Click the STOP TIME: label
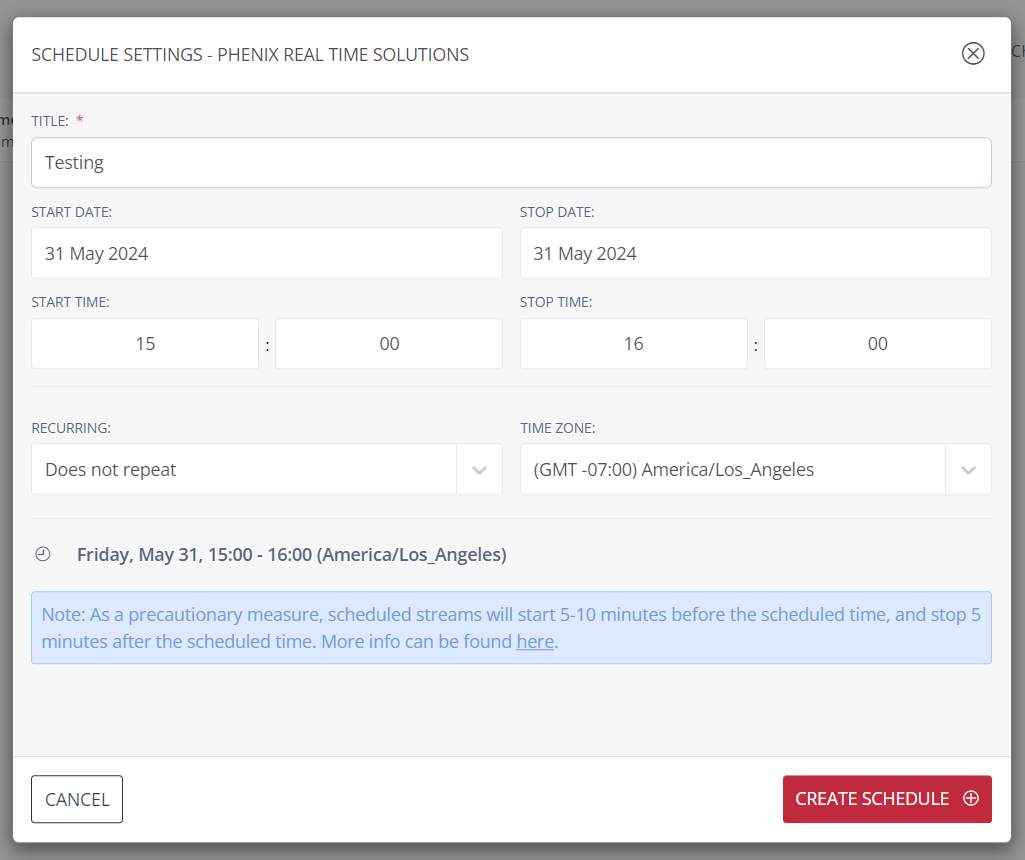Viewport: 1025px width, 860px height. tap(556, 302)
